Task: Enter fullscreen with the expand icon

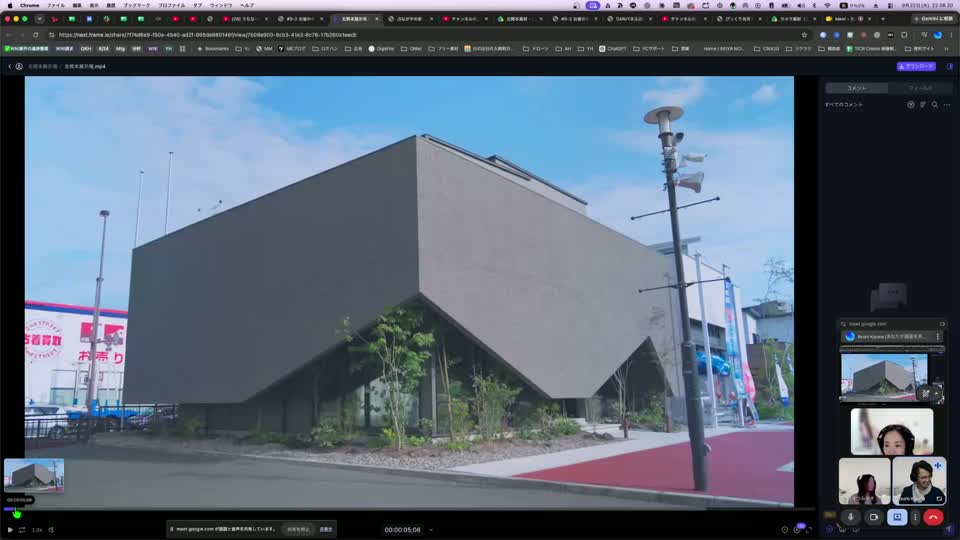Action: click(x=809, y=530)
